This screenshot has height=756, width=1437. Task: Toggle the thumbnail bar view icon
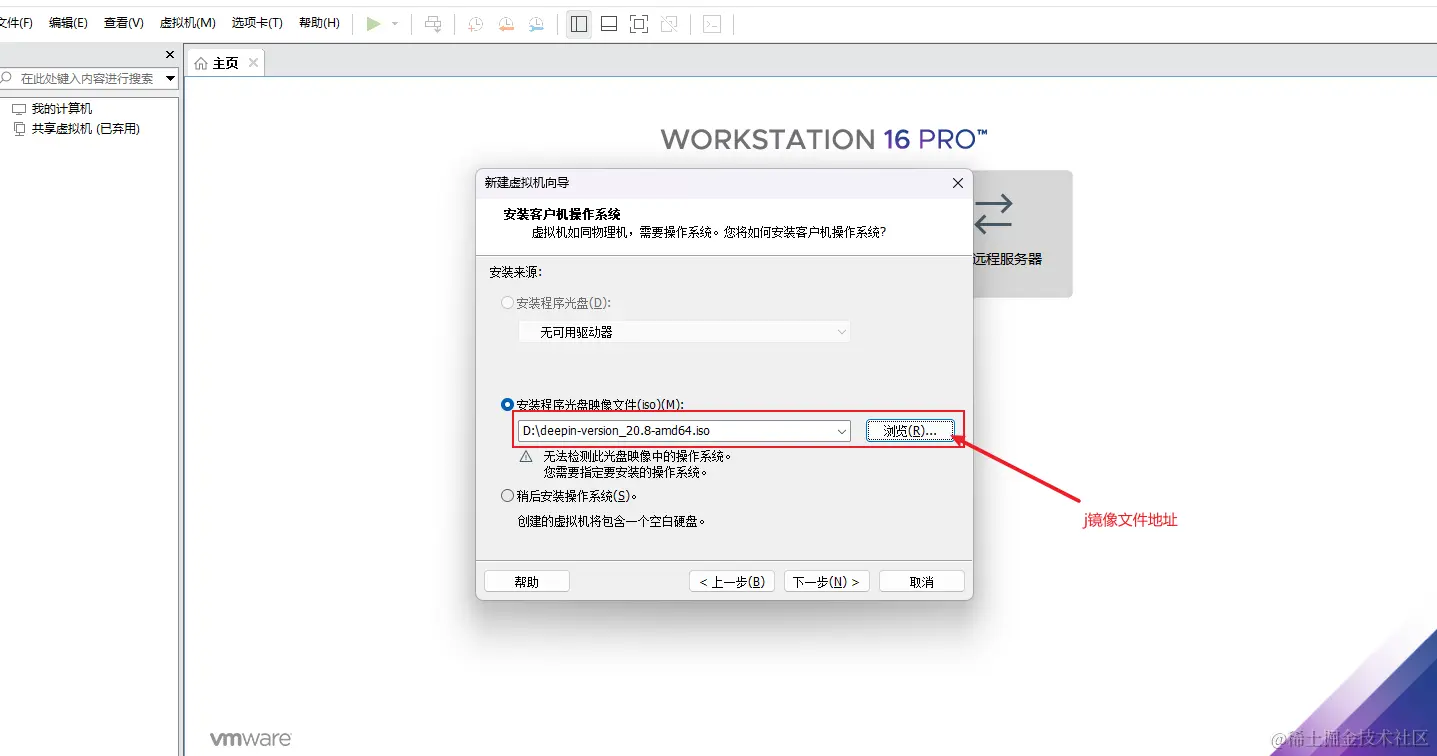click(x=609, y=24)
